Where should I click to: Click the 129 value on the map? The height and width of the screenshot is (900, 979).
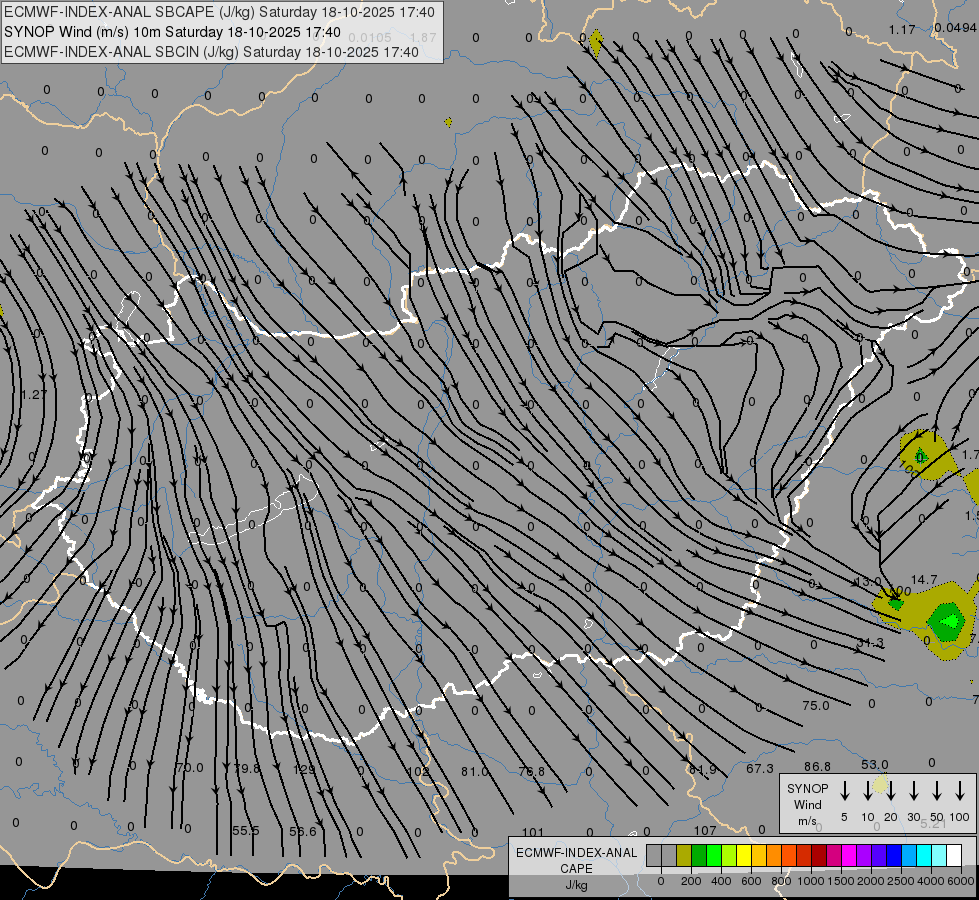pos(304,769)
